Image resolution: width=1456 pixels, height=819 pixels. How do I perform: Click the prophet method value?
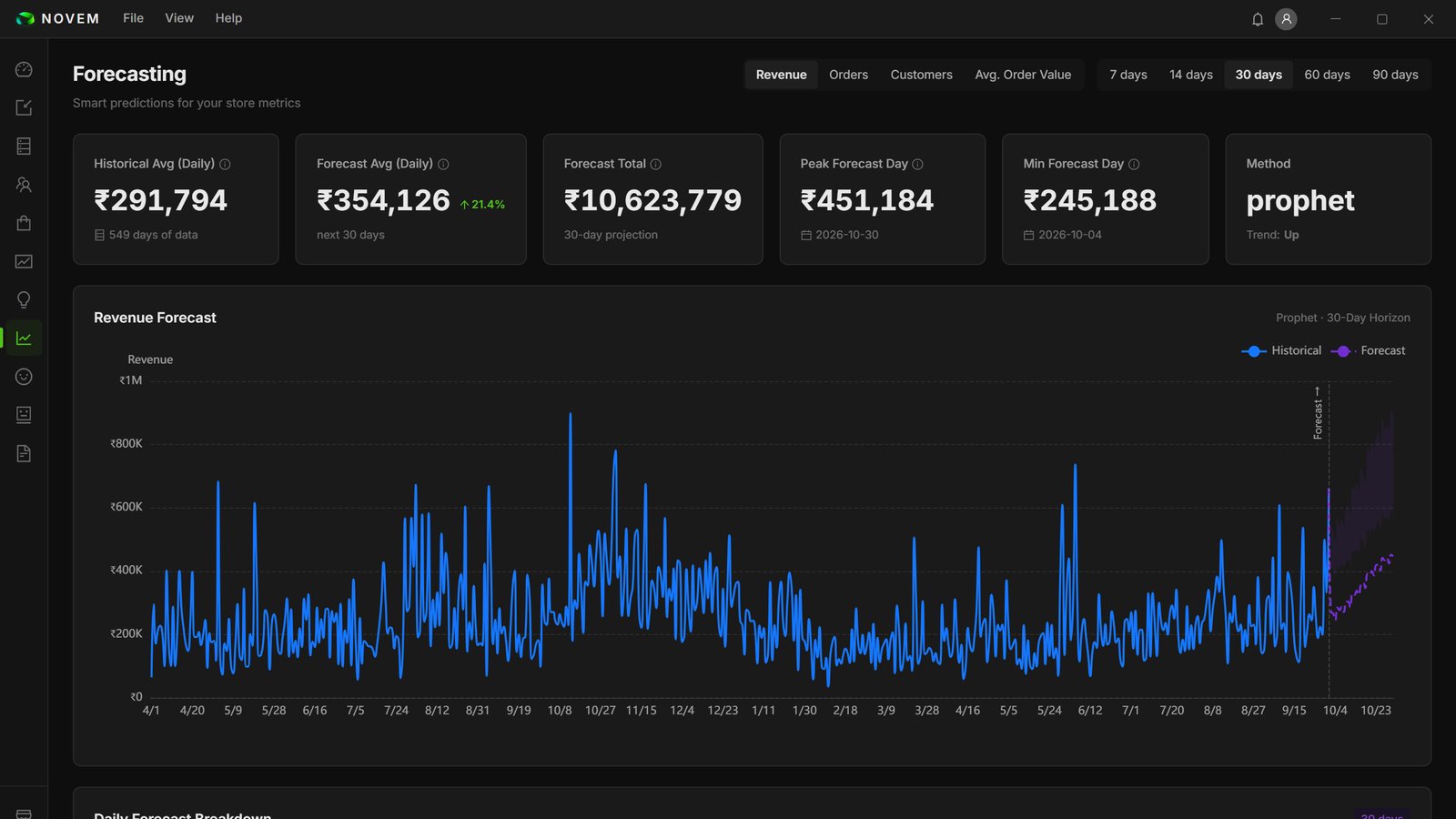[1300, 201]
